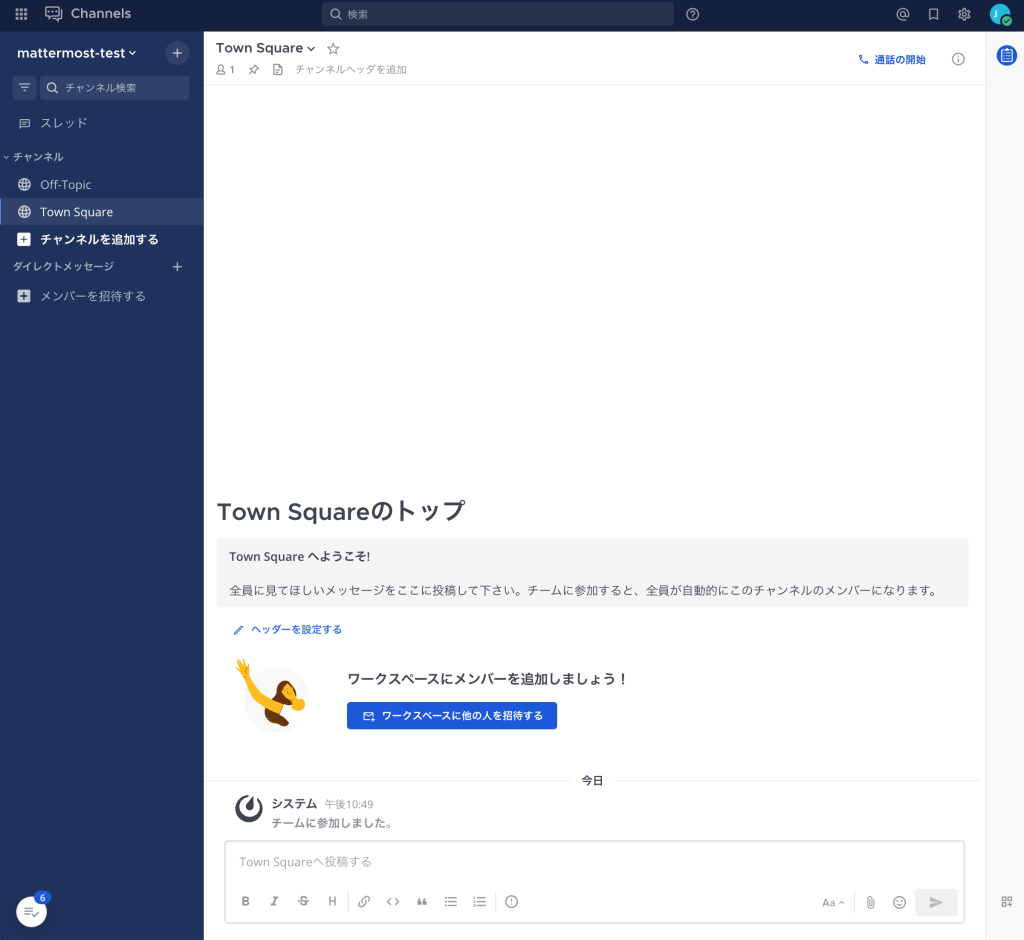Open the product switcher grid icon
Screen dimensions: 1024x940
coord(21,14)
